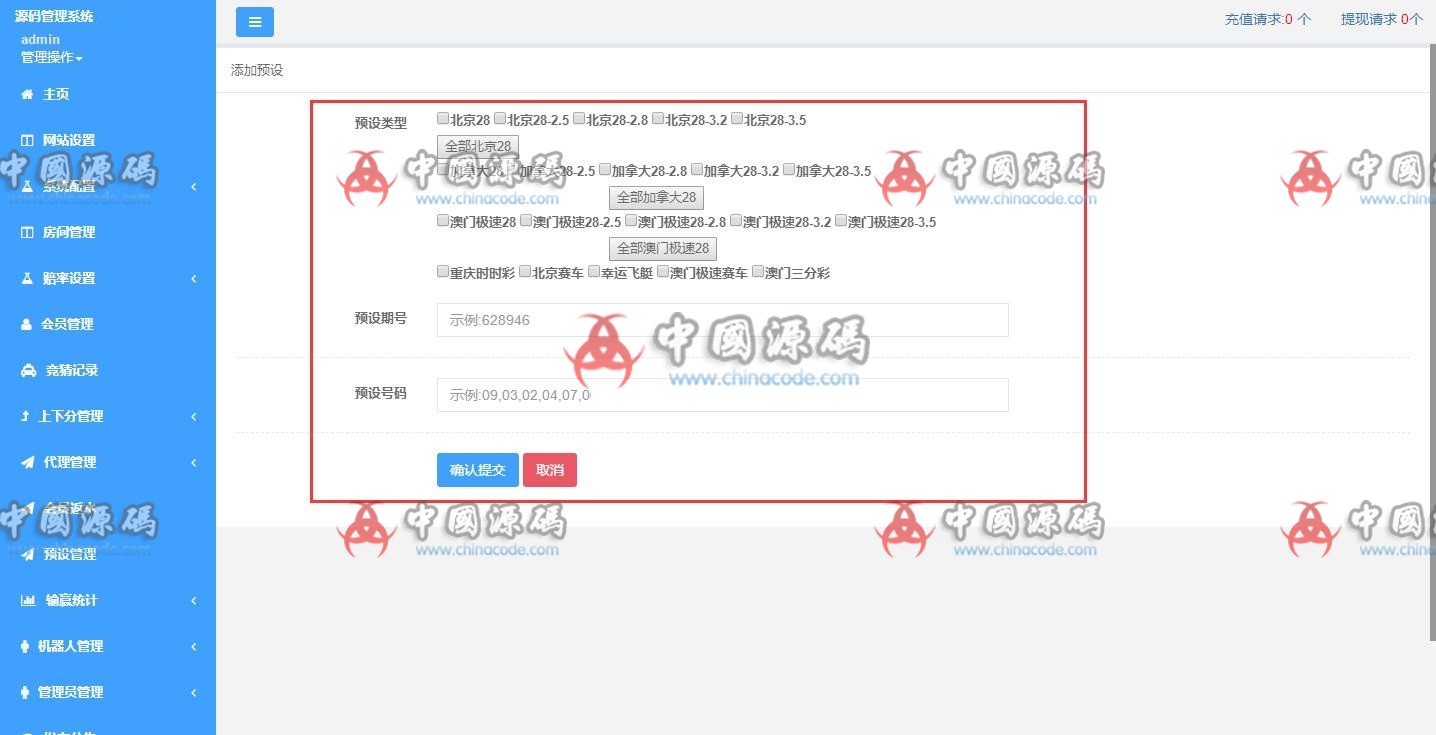The height and width of the screenshot is (735, 1436).
Task: Check the 北京赛车 checkbox
Action: click(525, 271)
